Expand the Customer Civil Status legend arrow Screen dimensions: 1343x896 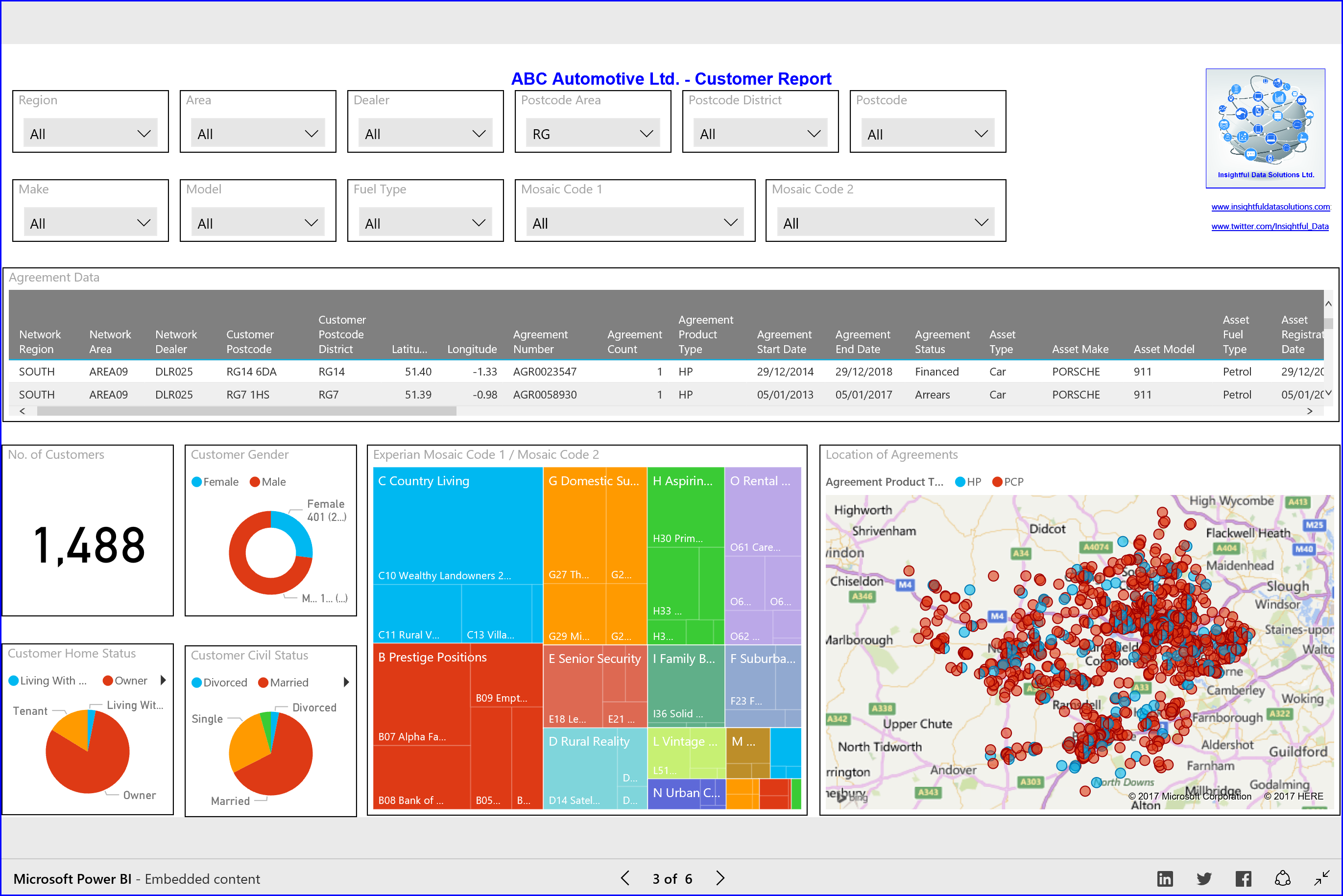click(x=346, y=682)
